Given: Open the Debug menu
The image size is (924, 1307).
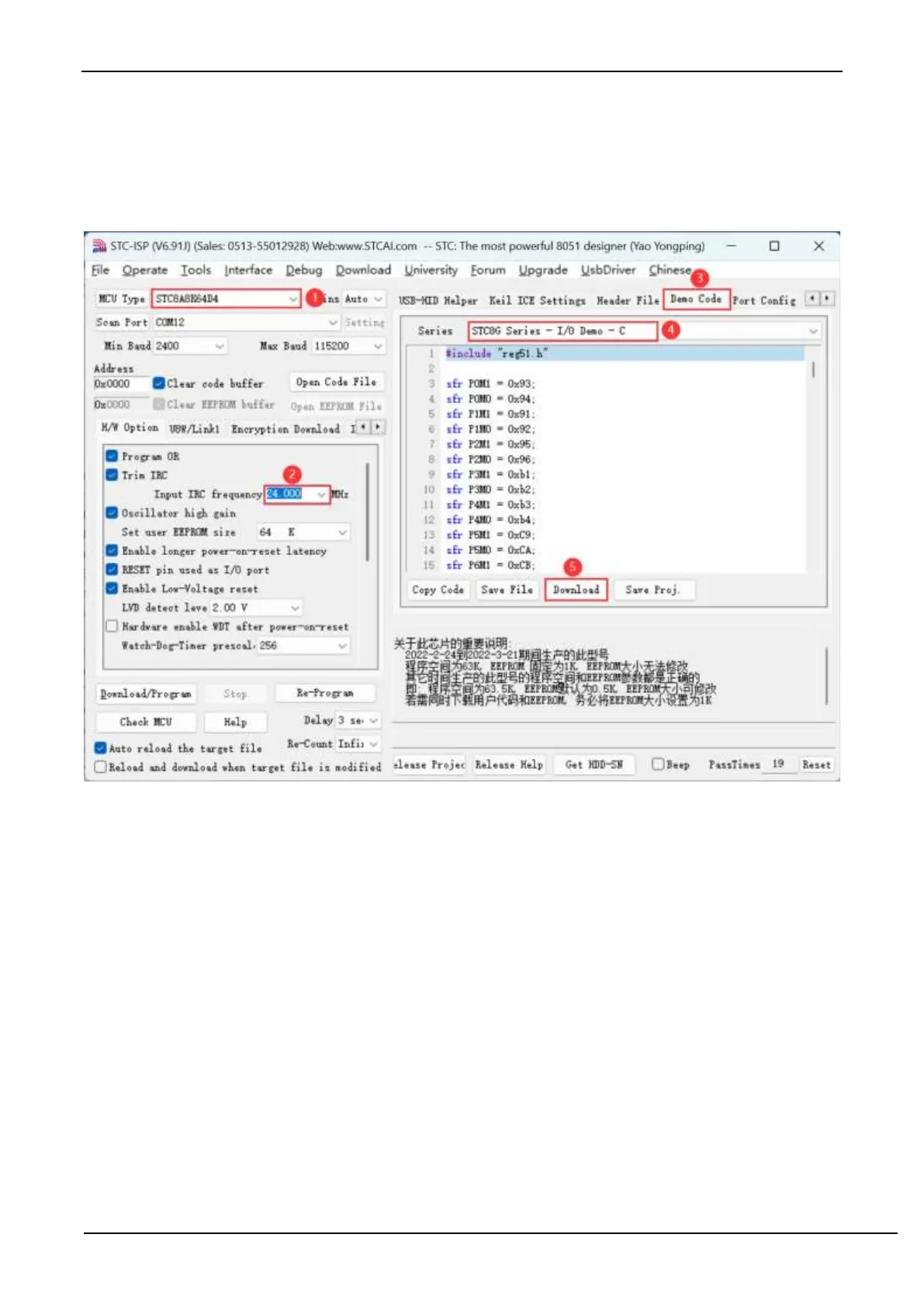Looking at the screenshot, I should 303,270.
